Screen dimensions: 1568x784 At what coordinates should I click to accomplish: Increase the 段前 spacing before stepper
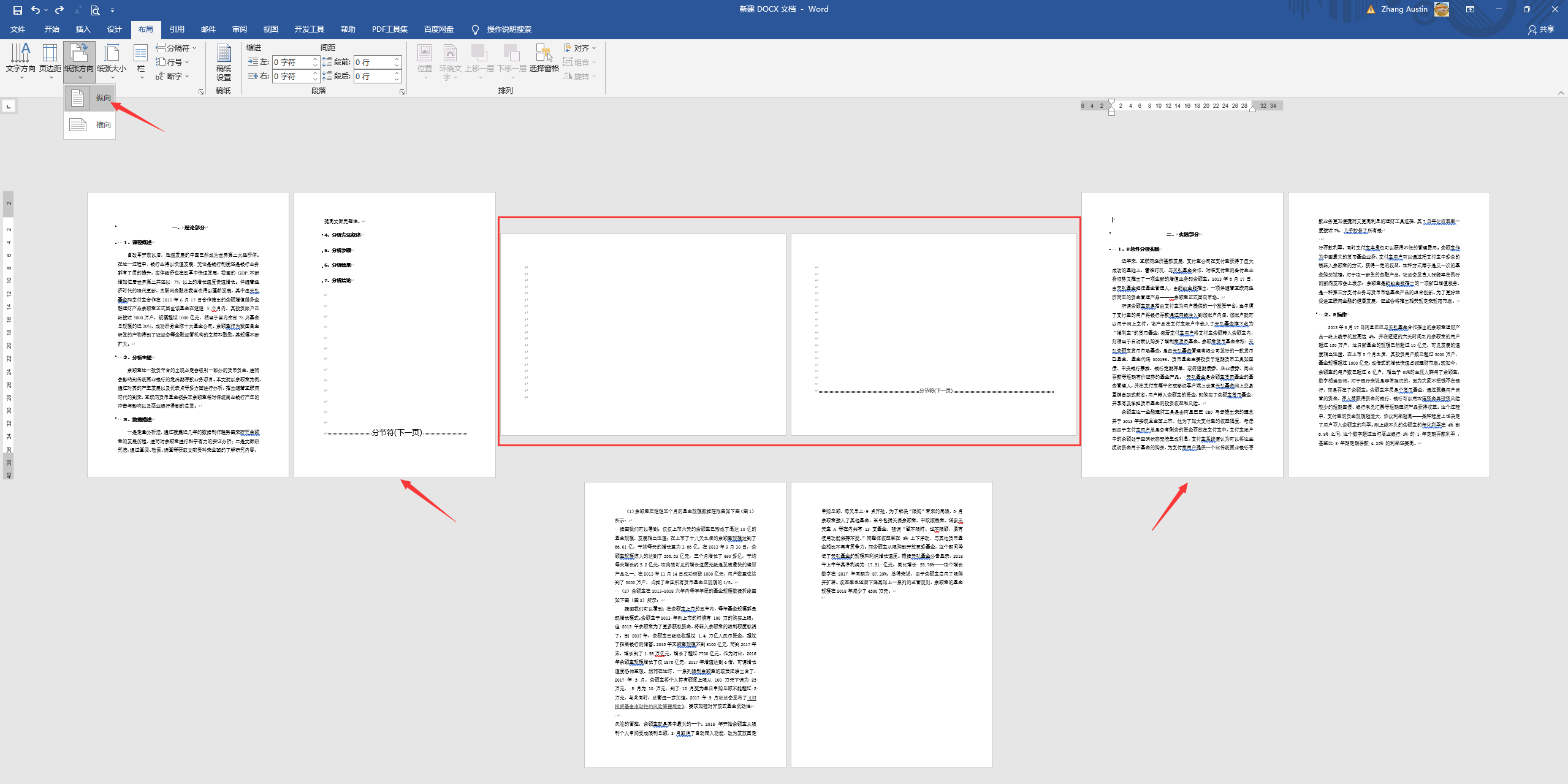(397, 59)
